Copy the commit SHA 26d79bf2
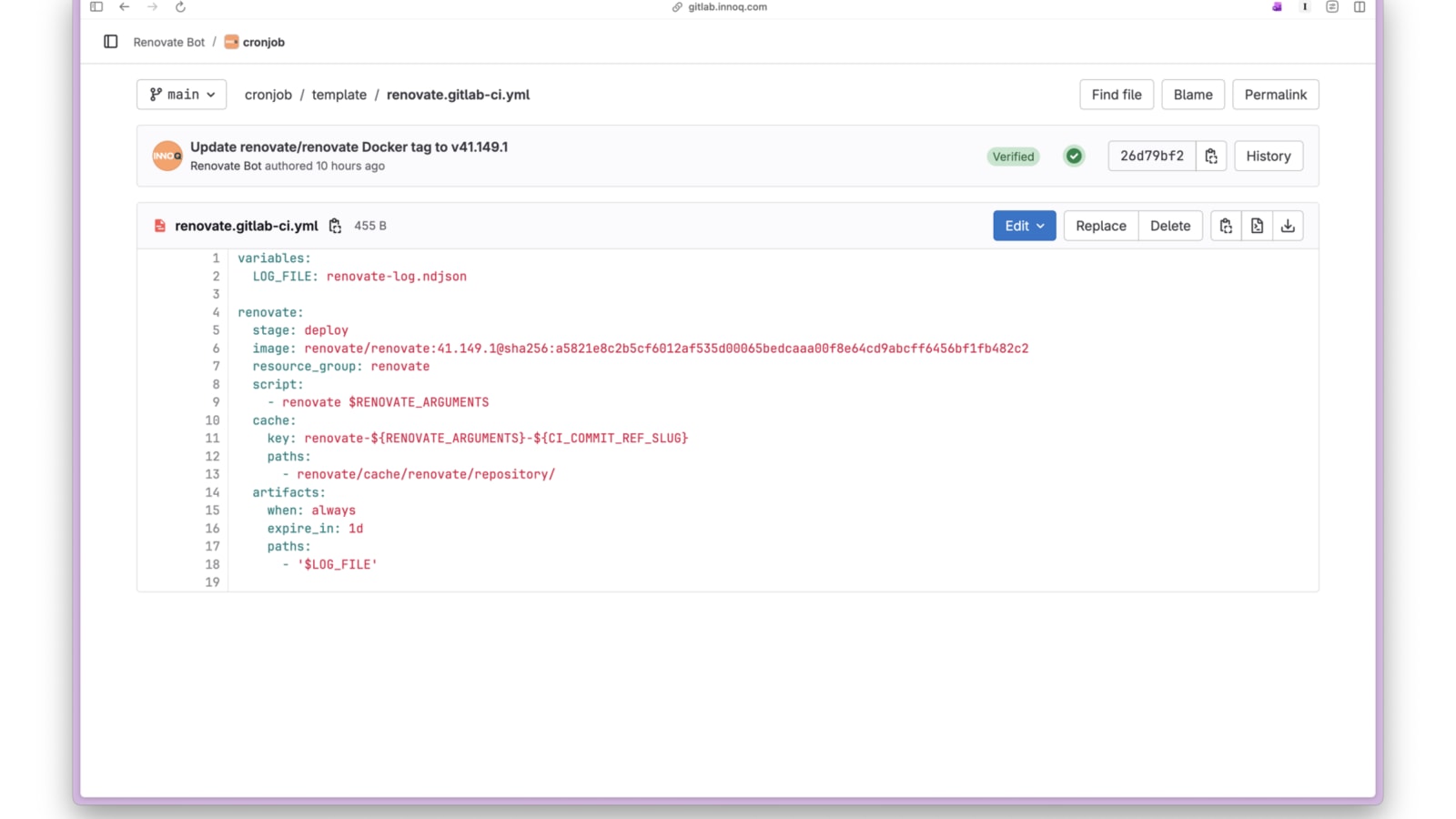The width and height of the screenshot is (1456, 819). [1211, 157]
